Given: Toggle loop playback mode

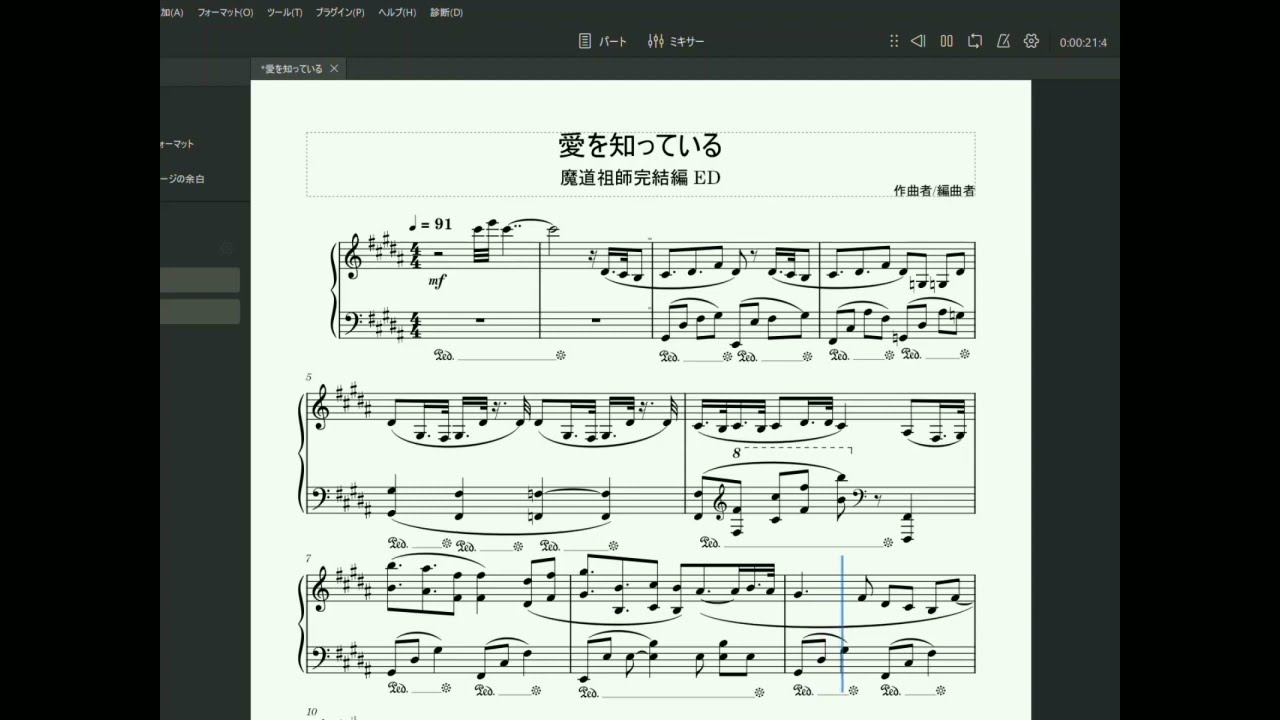Looking at the screenshot, I should (974, 41).
